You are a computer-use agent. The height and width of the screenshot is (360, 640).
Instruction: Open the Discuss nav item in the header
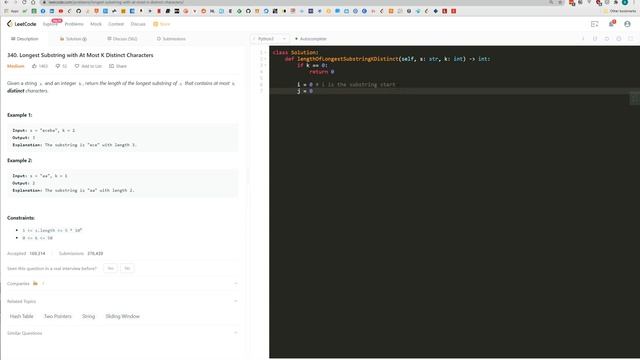click(x=138, y=24)
